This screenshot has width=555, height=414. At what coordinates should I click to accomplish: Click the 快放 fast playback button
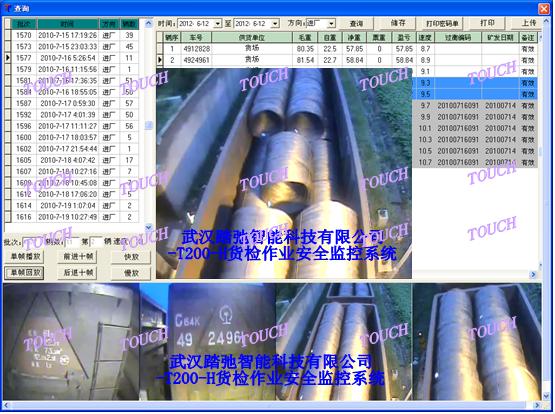[x=131, y=257]
